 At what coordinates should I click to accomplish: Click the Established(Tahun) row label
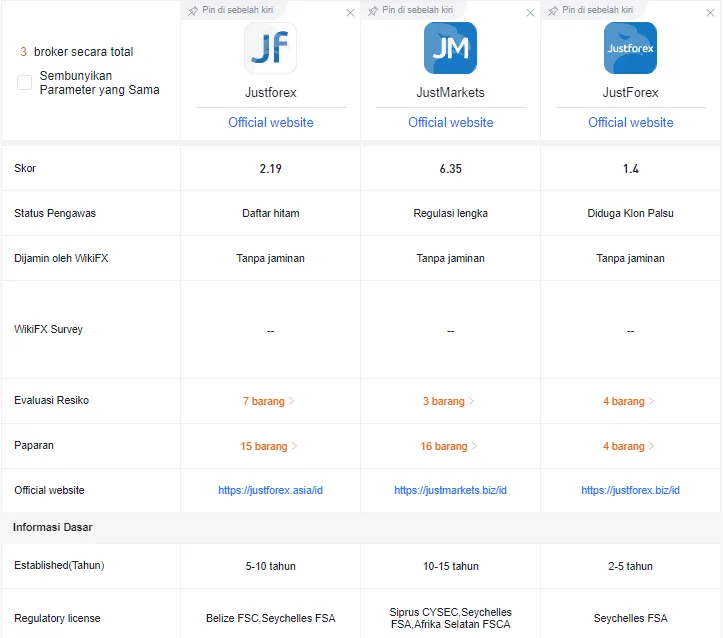(x=59, y=565)
